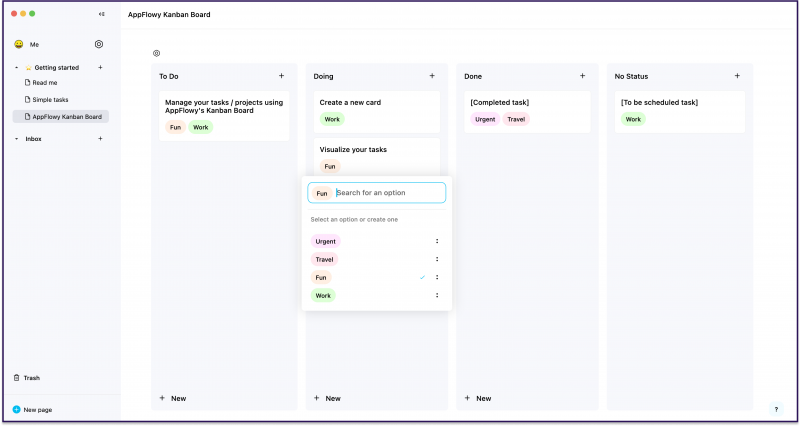This screenshot has width=800, height=426.
Task: Open board settings icon above To Do
Action: click(x=157, y=53)
